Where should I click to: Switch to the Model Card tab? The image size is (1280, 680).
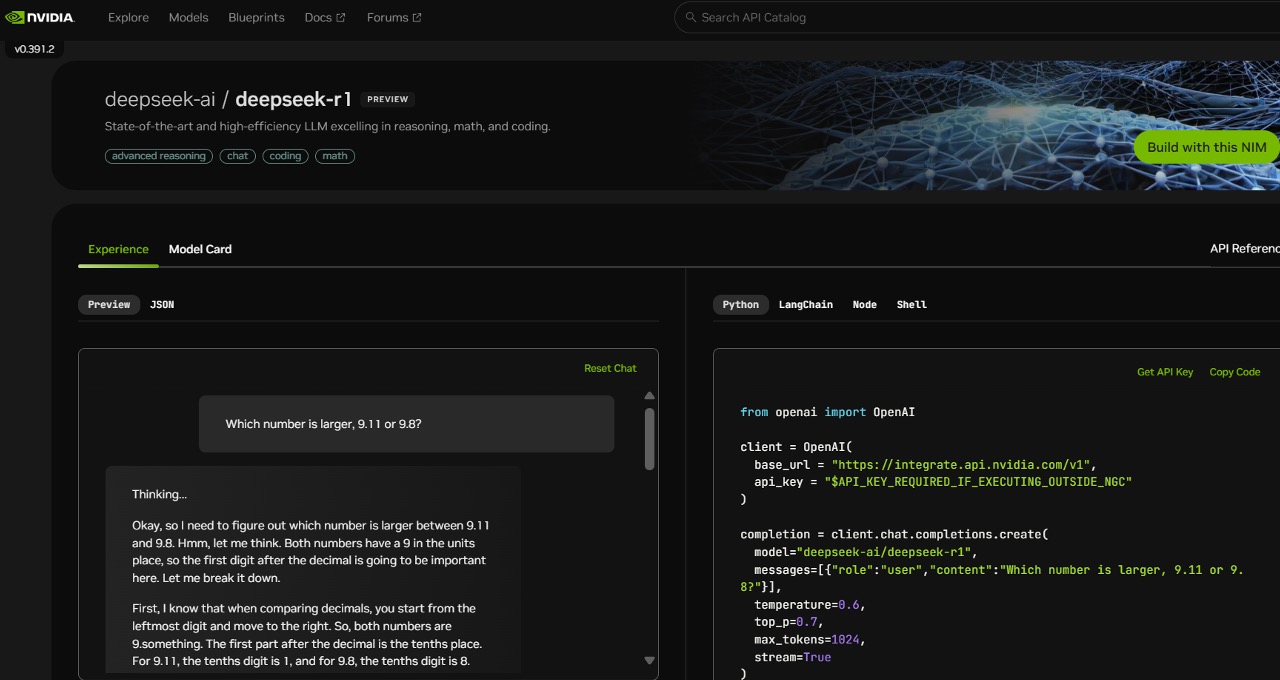(x=200, y=249)
